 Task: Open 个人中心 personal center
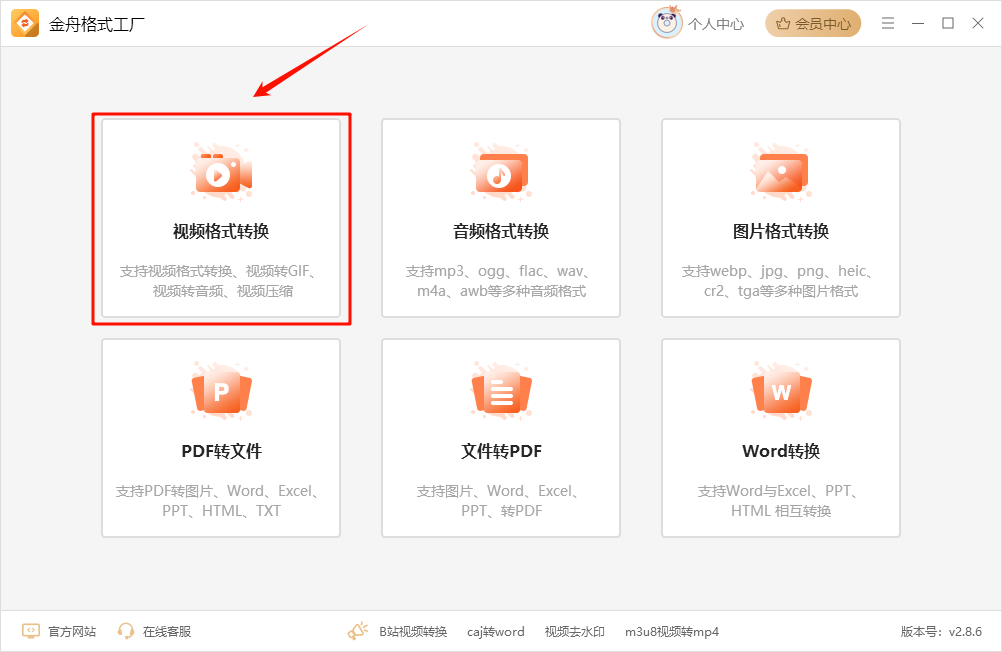click(x=716, y=24)
